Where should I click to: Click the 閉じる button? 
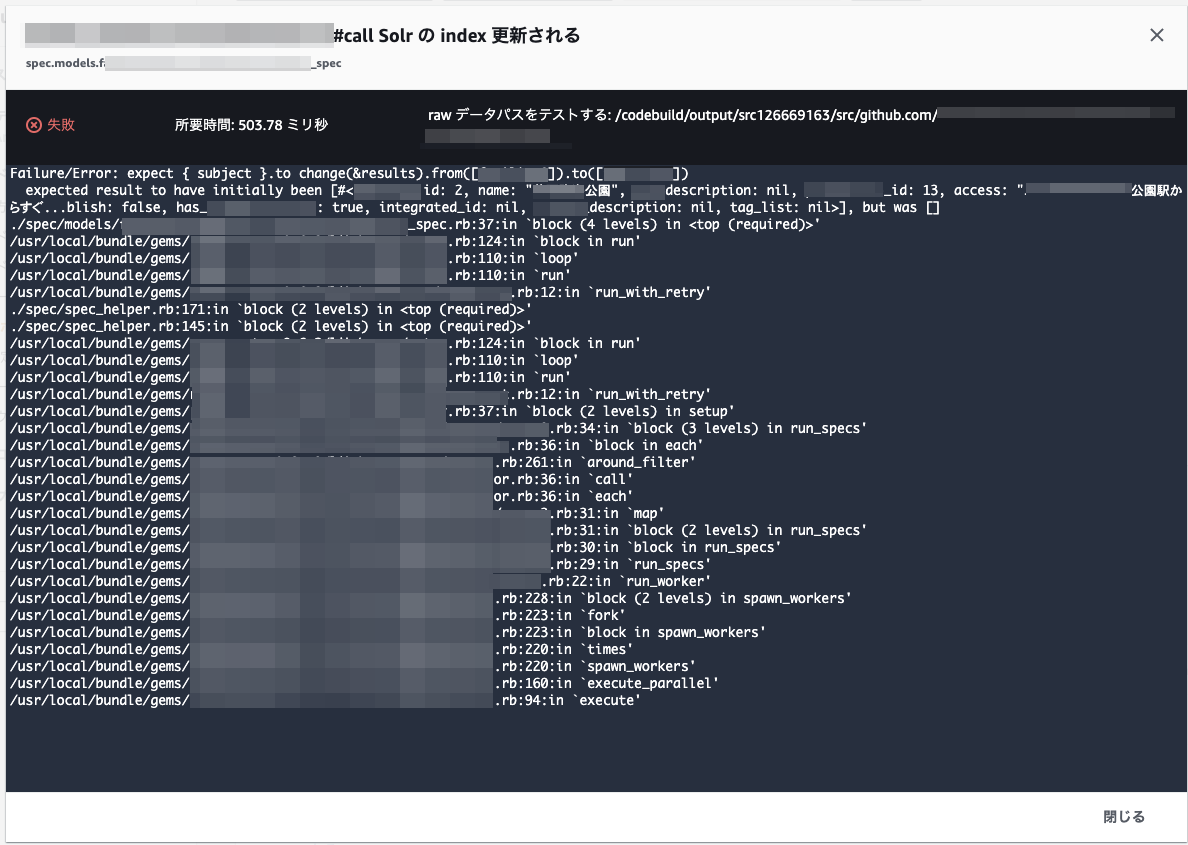(x=1124, y=816)
